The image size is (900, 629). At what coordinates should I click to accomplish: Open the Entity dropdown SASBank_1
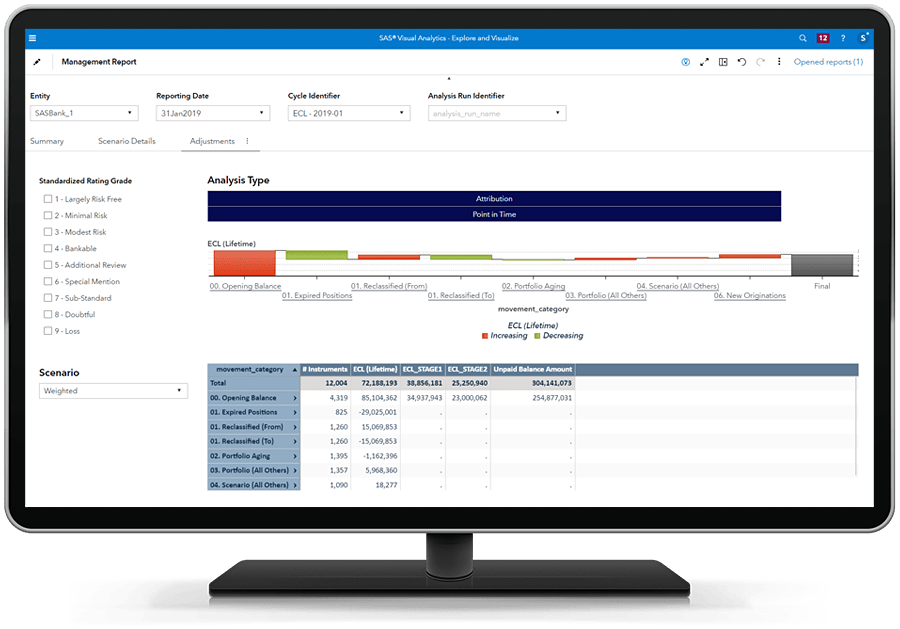(x=84, y=113)
